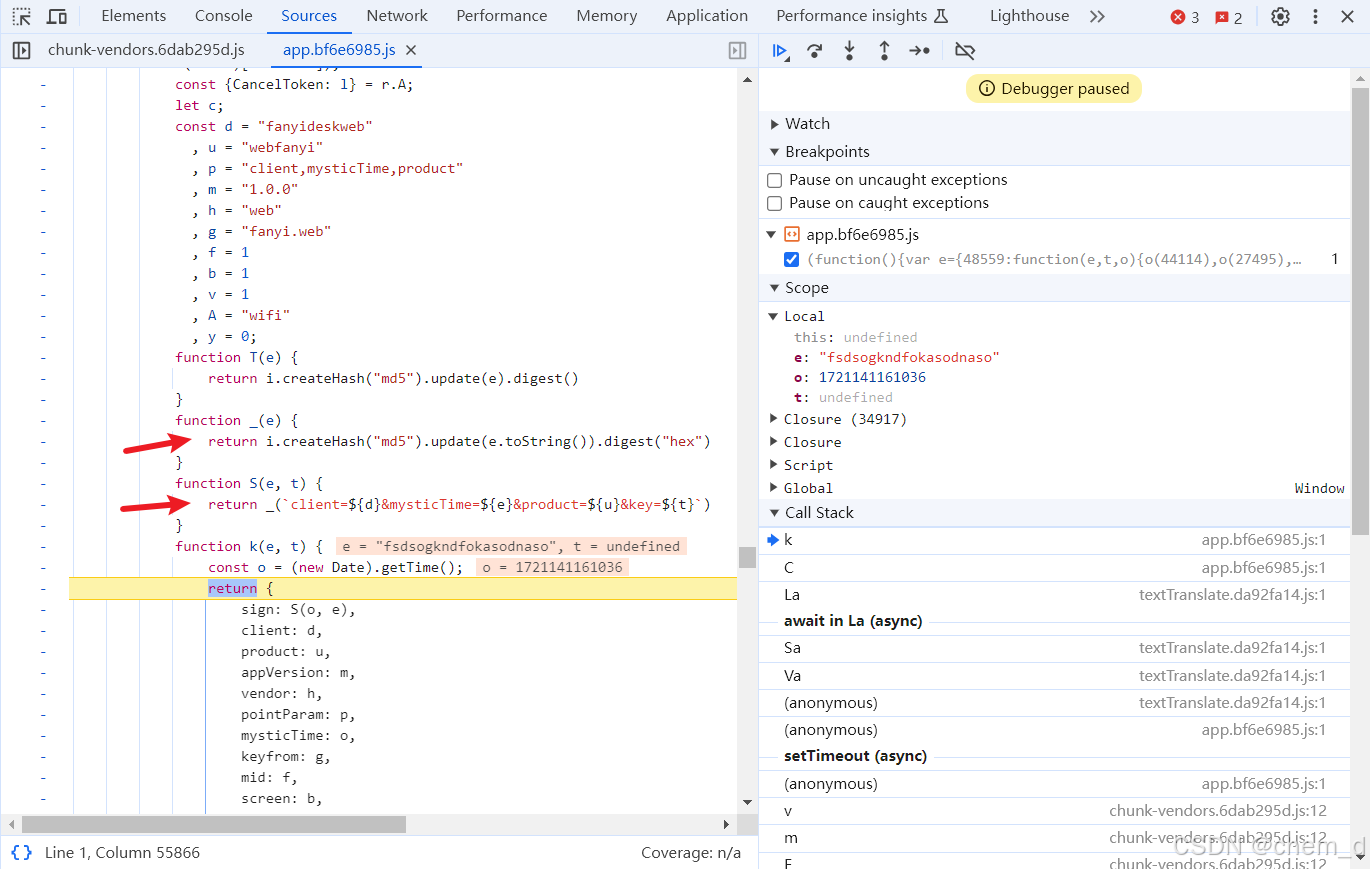Open DevTools settings gear
The height and width of the screenshot is (869, 1370).
1280,16
